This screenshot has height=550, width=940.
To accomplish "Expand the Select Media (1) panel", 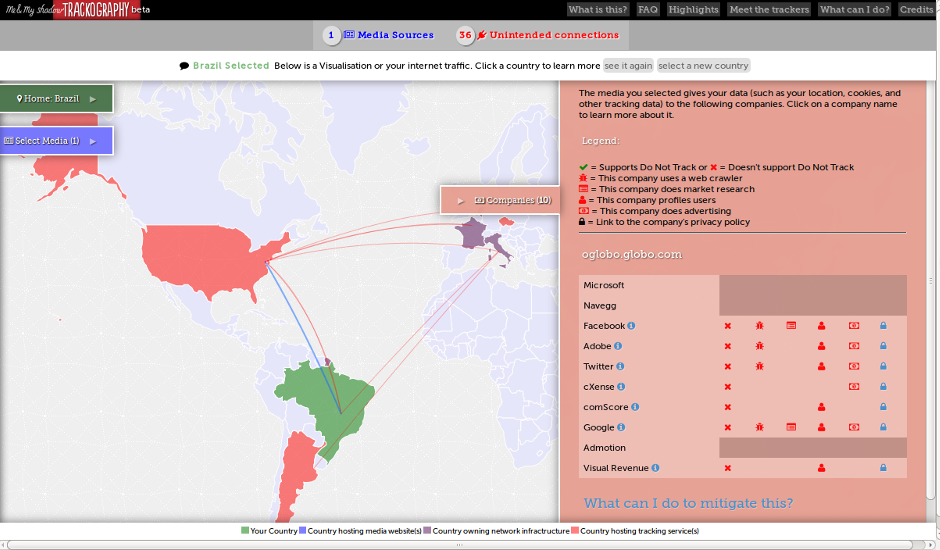I will (x=56, y=141).
